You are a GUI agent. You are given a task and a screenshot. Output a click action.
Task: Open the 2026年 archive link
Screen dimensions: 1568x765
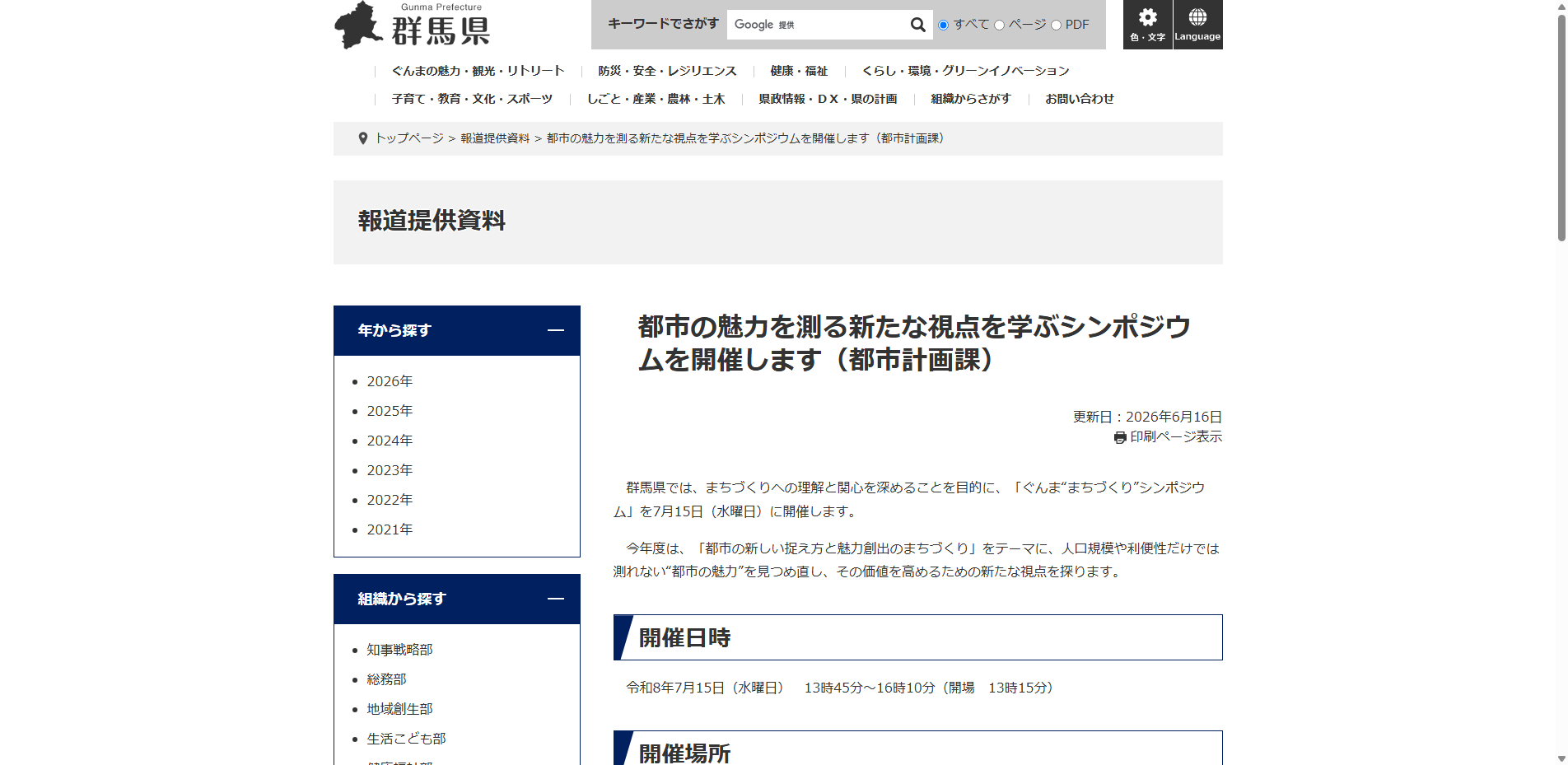[390, 381]
